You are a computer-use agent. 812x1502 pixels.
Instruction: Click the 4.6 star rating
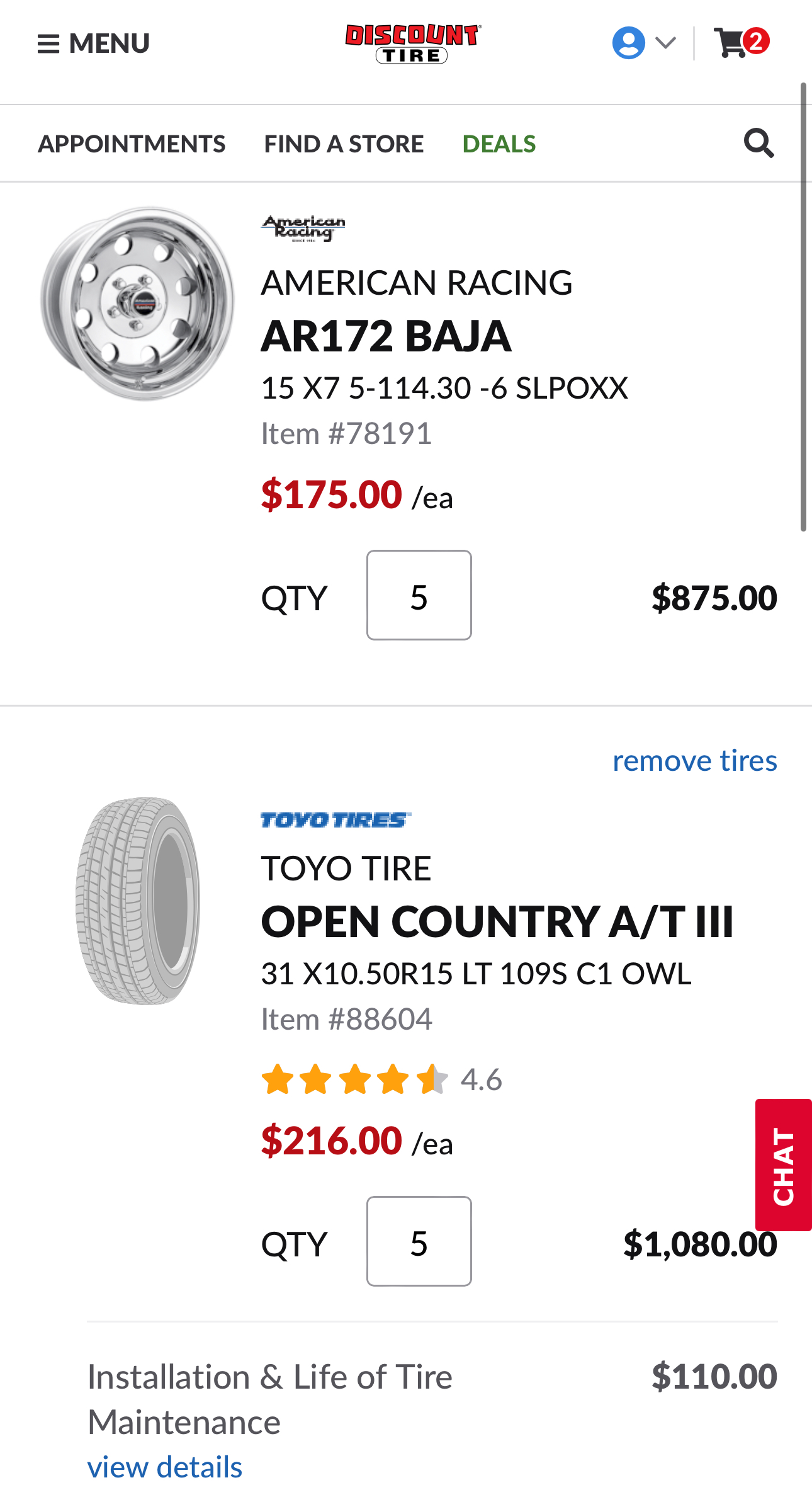(381, 1079)
